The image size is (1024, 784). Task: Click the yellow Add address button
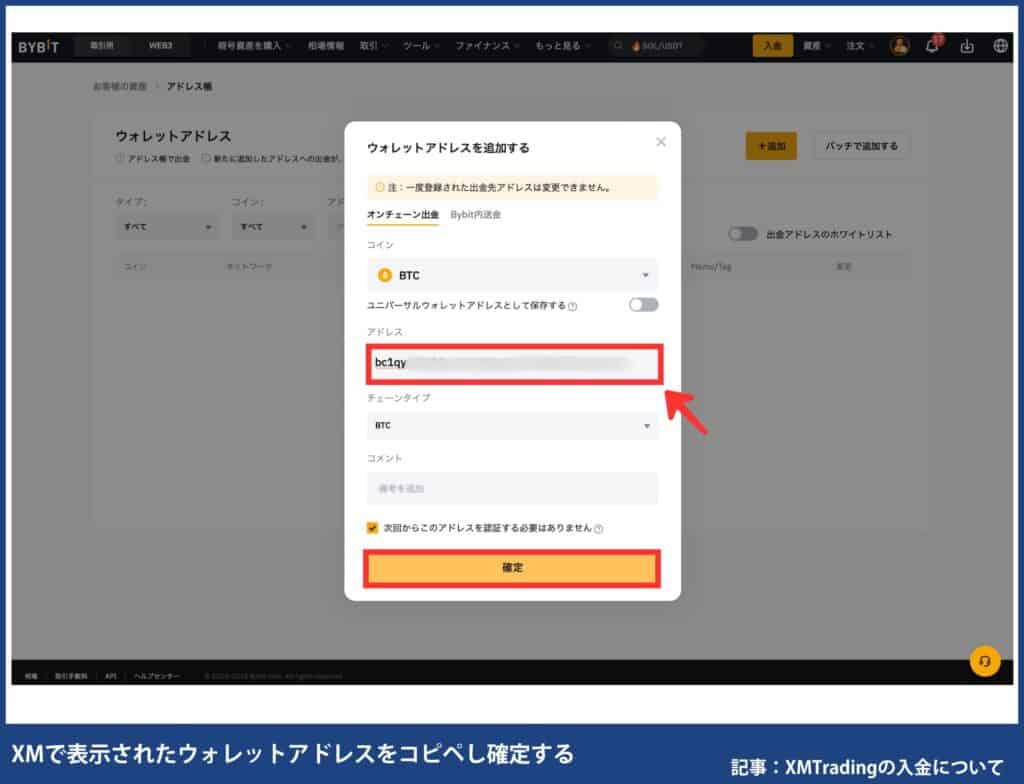771,146
